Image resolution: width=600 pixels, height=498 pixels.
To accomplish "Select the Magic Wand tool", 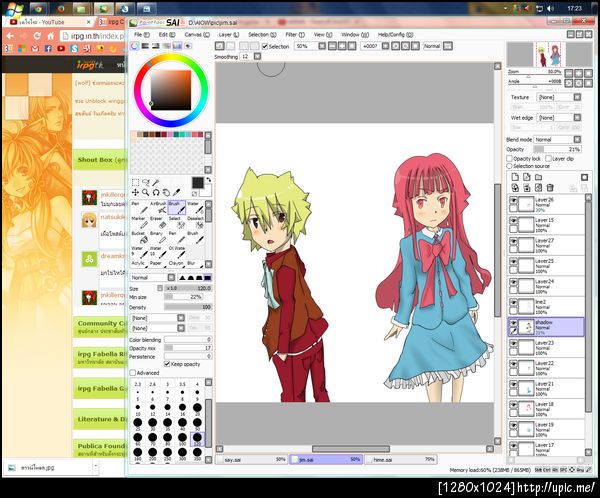I will [156, 182].
